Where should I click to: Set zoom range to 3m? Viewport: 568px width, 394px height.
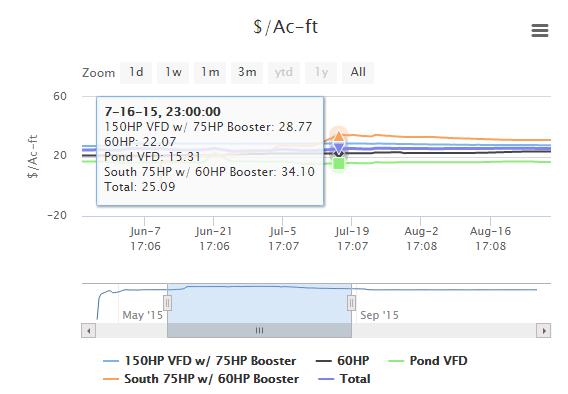[x=247, y=72]
